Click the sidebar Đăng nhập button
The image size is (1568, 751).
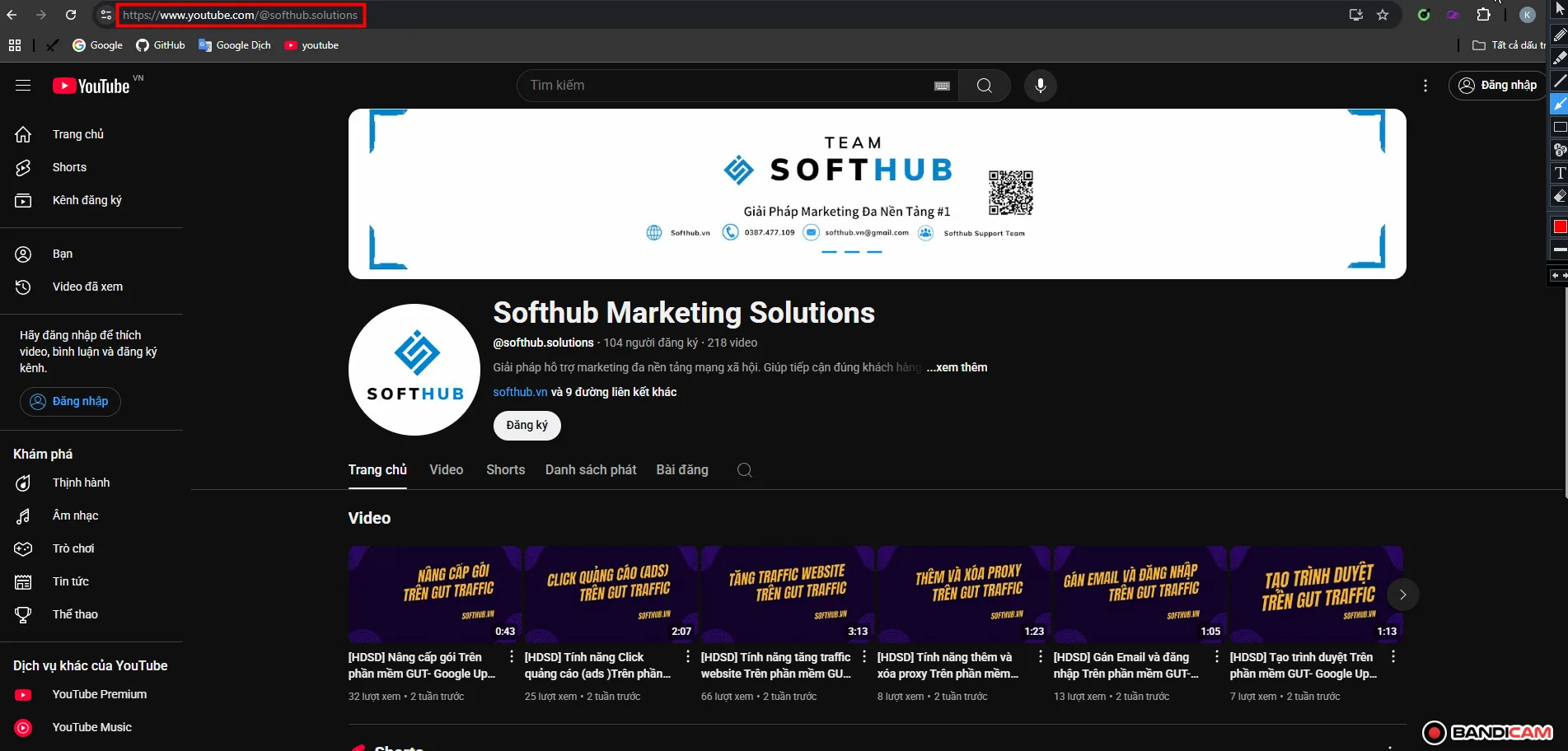pyautogui.click(x=70, y=402)
